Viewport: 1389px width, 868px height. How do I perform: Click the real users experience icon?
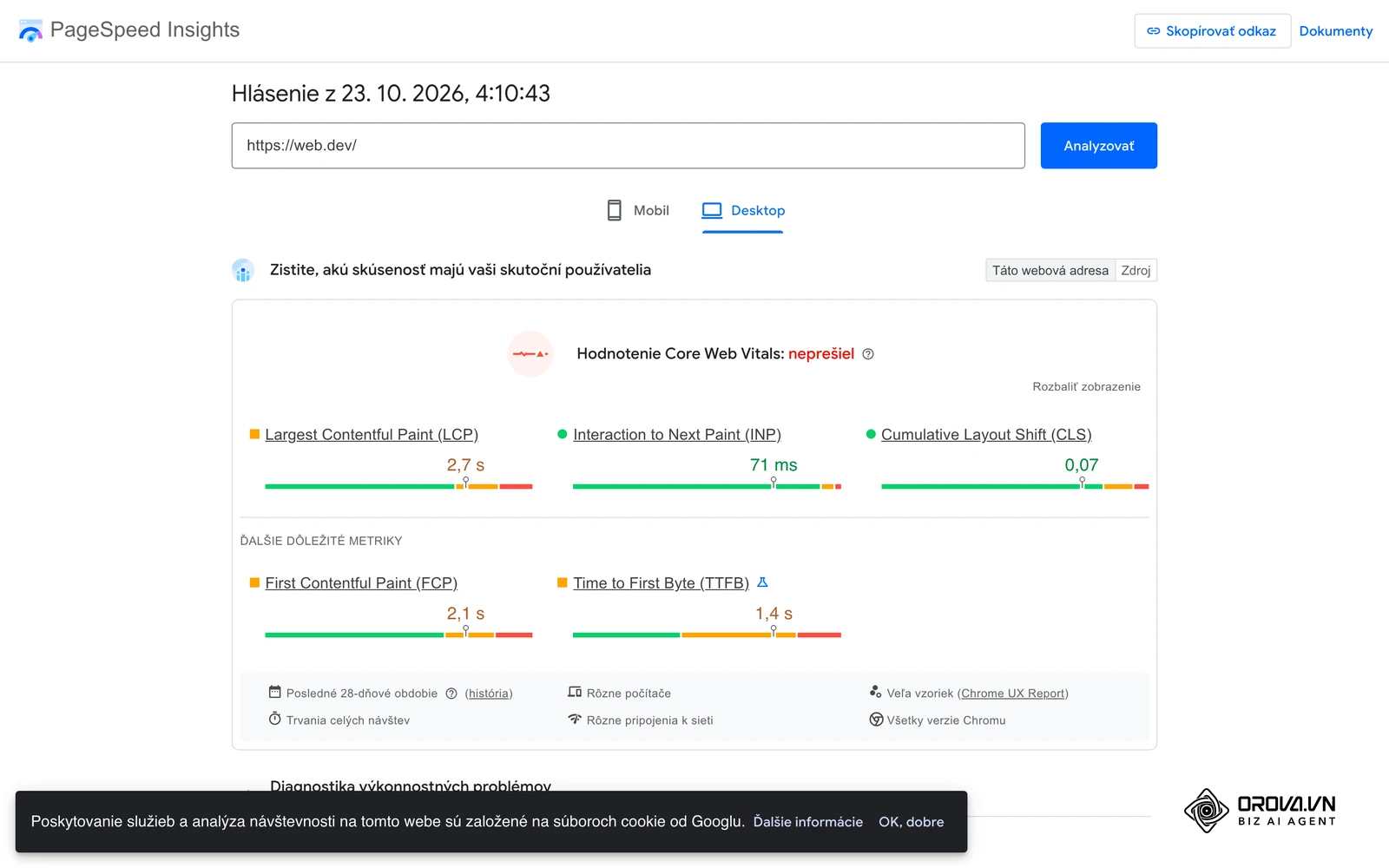(243, 270)
